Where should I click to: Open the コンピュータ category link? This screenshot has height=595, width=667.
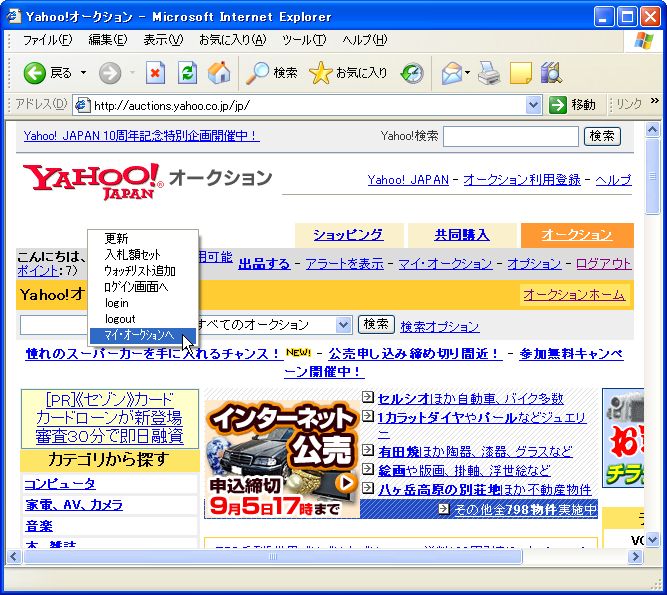click(60, 484)
